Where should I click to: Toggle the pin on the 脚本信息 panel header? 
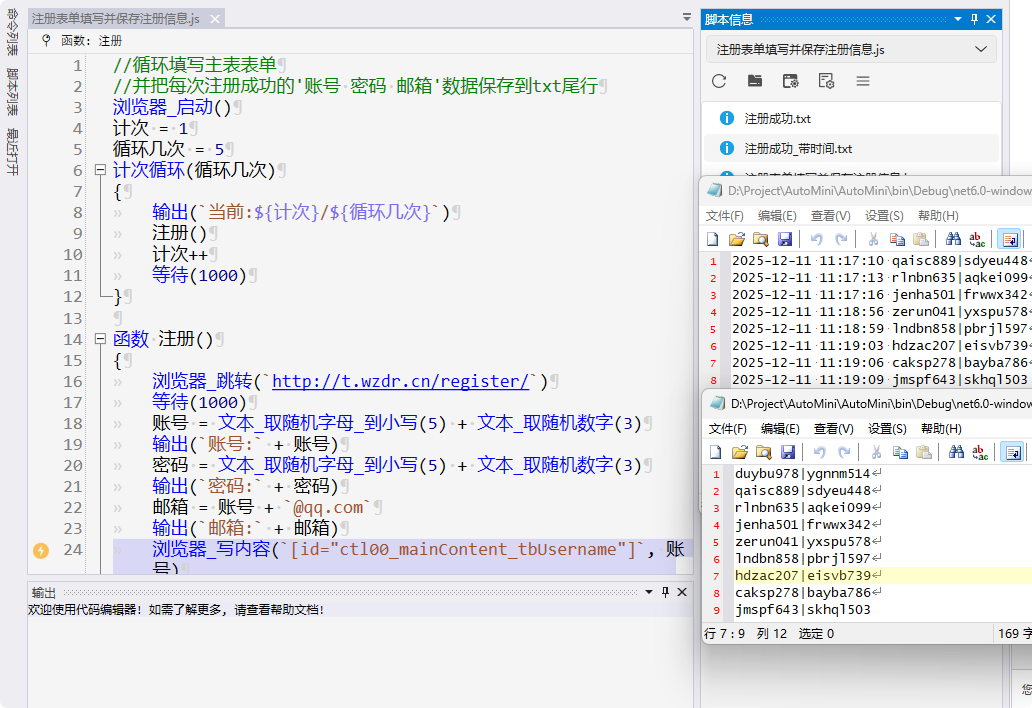[x=974, y=19]
